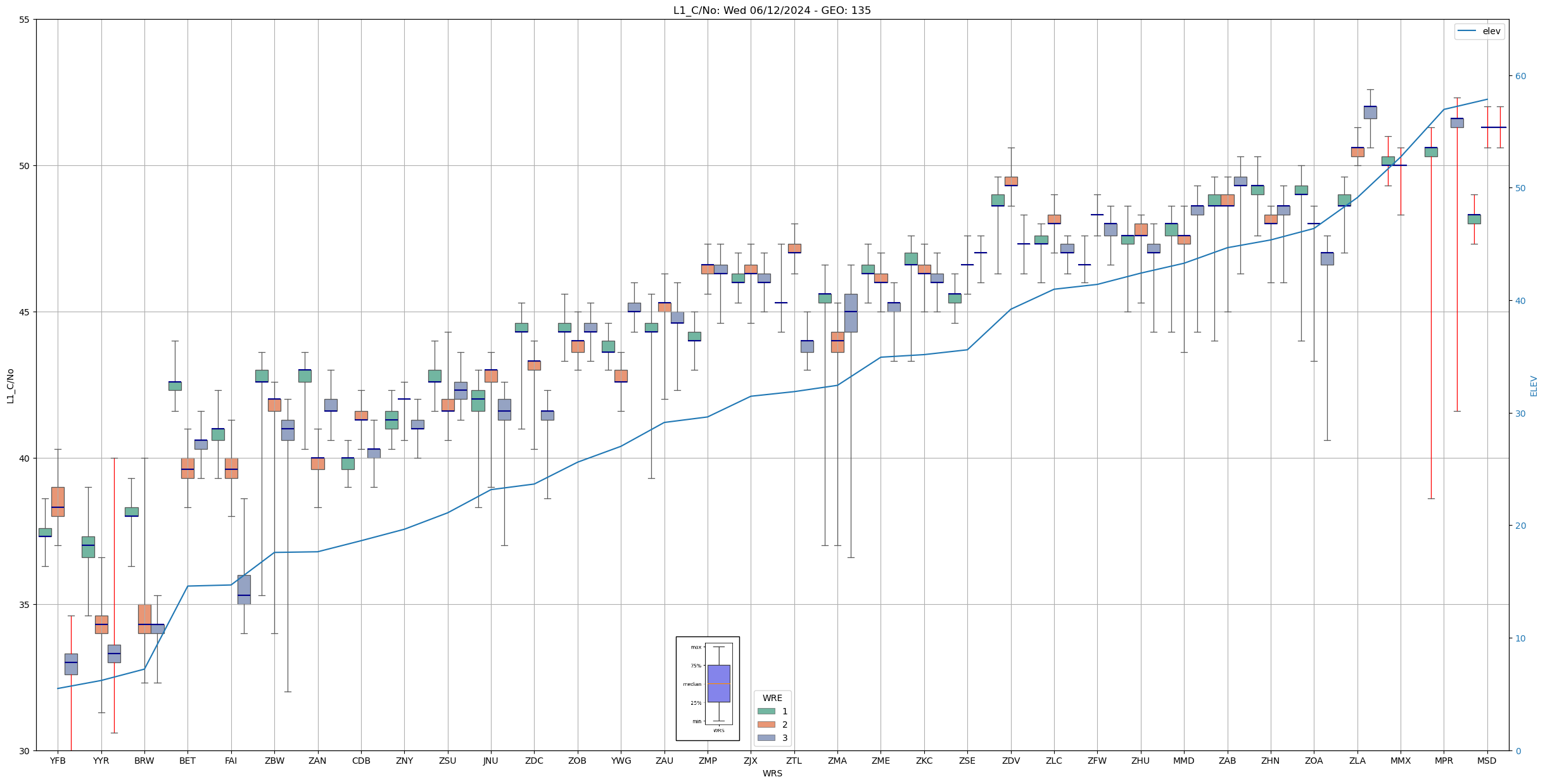Click the left y-axis tick '45'
The image size is (1545, 784).
point(25,312)
